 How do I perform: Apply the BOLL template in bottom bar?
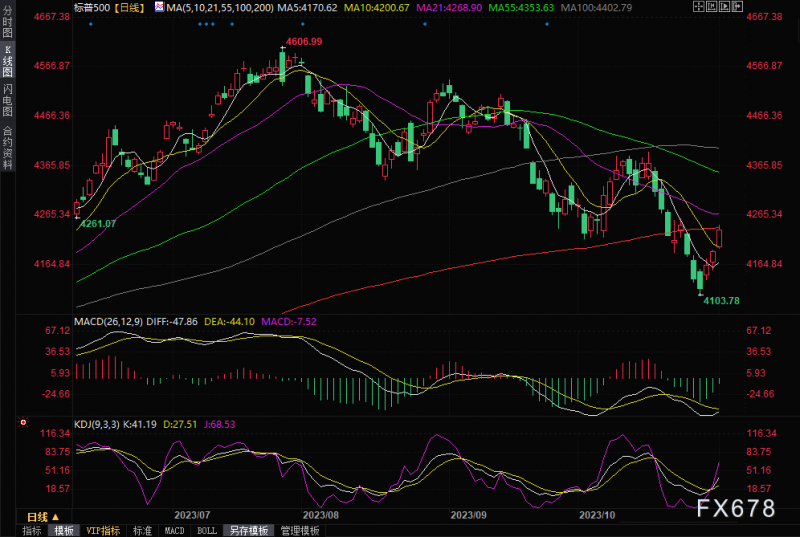coord(206,530)
